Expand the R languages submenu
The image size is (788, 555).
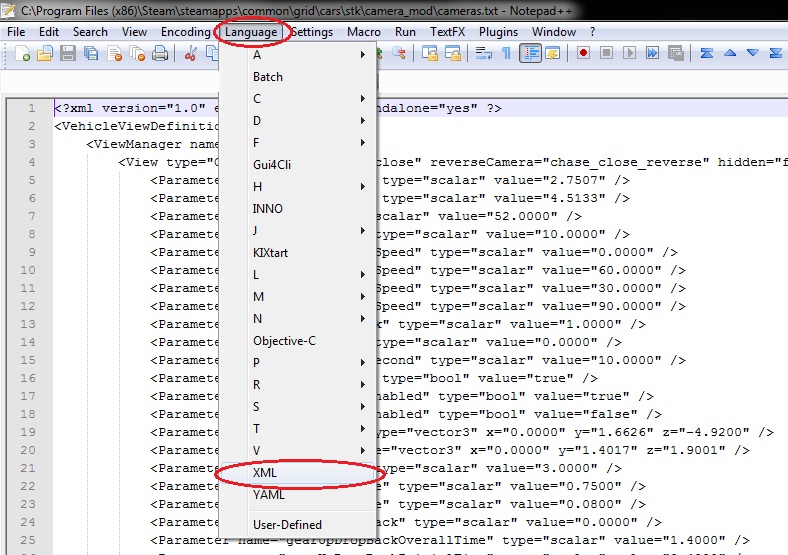(299, 385)
